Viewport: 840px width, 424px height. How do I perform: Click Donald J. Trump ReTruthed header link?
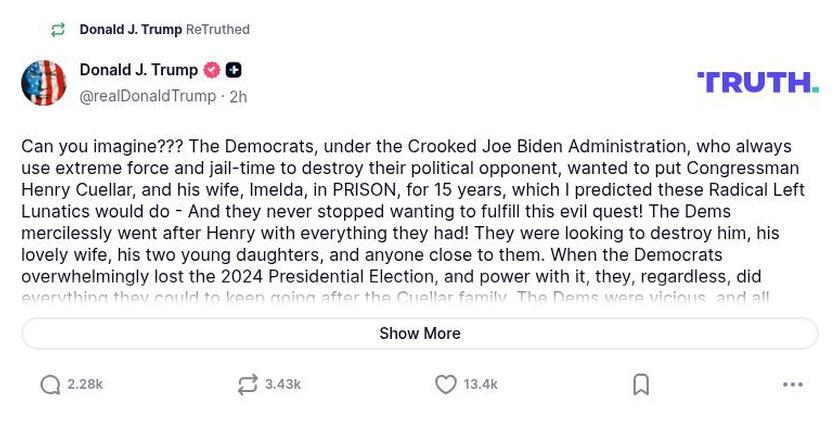coord(131,30)
